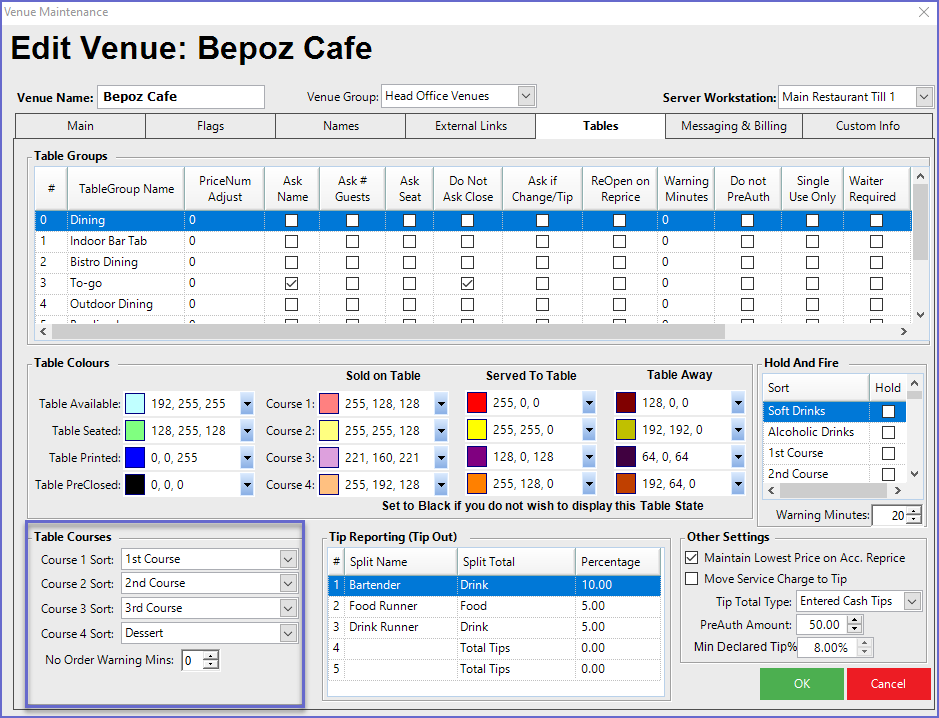Open Table Seated colour dropdown arrow

click(x=247, y=431)
